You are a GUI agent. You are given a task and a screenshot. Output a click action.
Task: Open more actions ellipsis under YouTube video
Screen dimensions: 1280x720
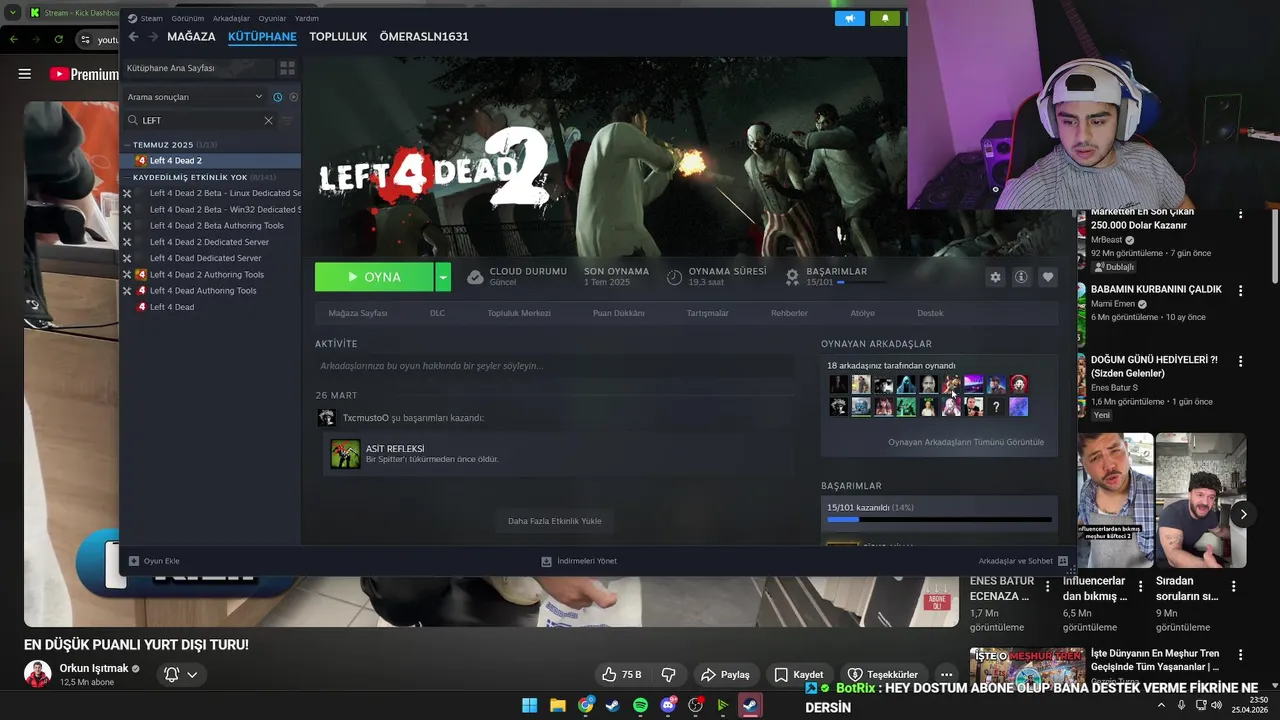click(946, 674)
